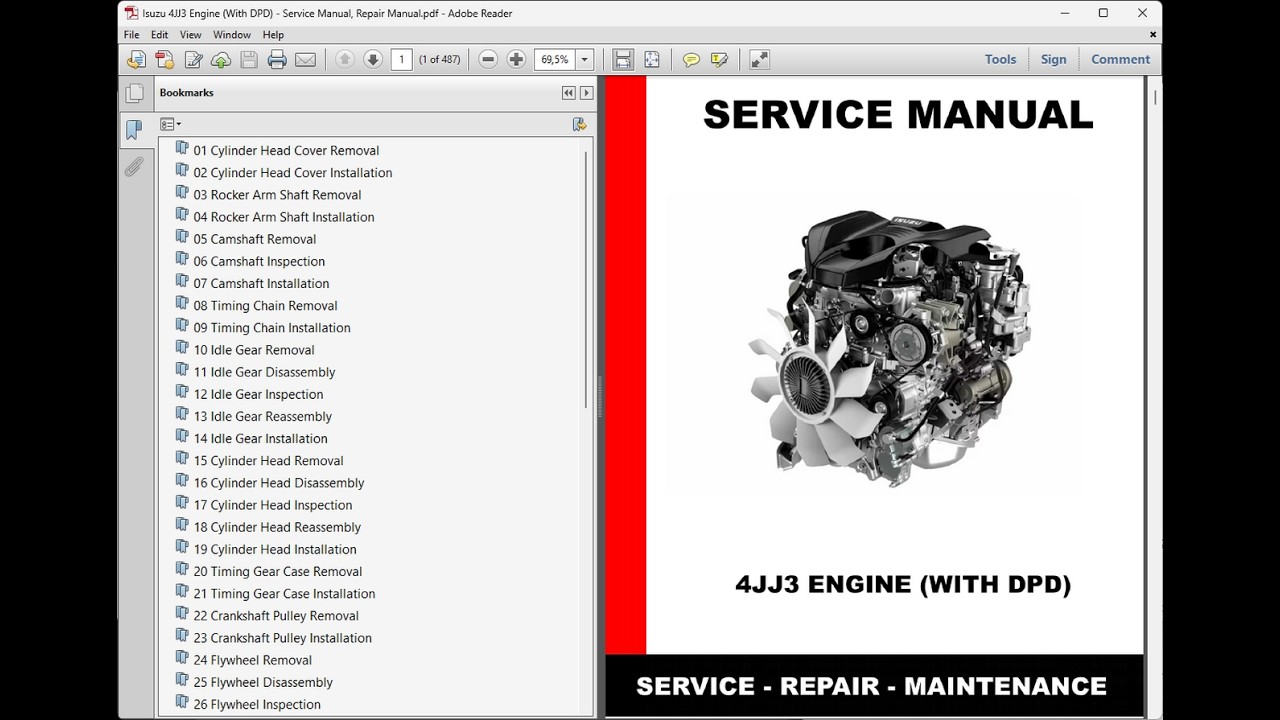Click bookmark icon beside 25 Flywheel Disassembly
The image size is (1280, 720).
[x=182, y=681]
